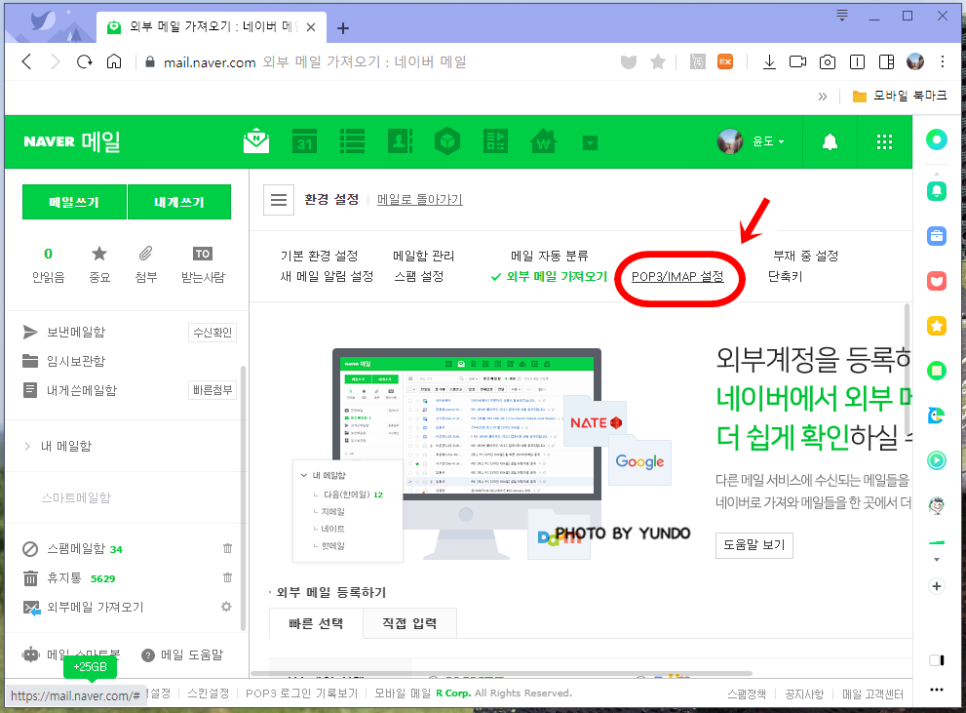Take a capture with camera icon
Viewport: 966px width, 713px height.
pyautogui.click(x=827, y=62)
